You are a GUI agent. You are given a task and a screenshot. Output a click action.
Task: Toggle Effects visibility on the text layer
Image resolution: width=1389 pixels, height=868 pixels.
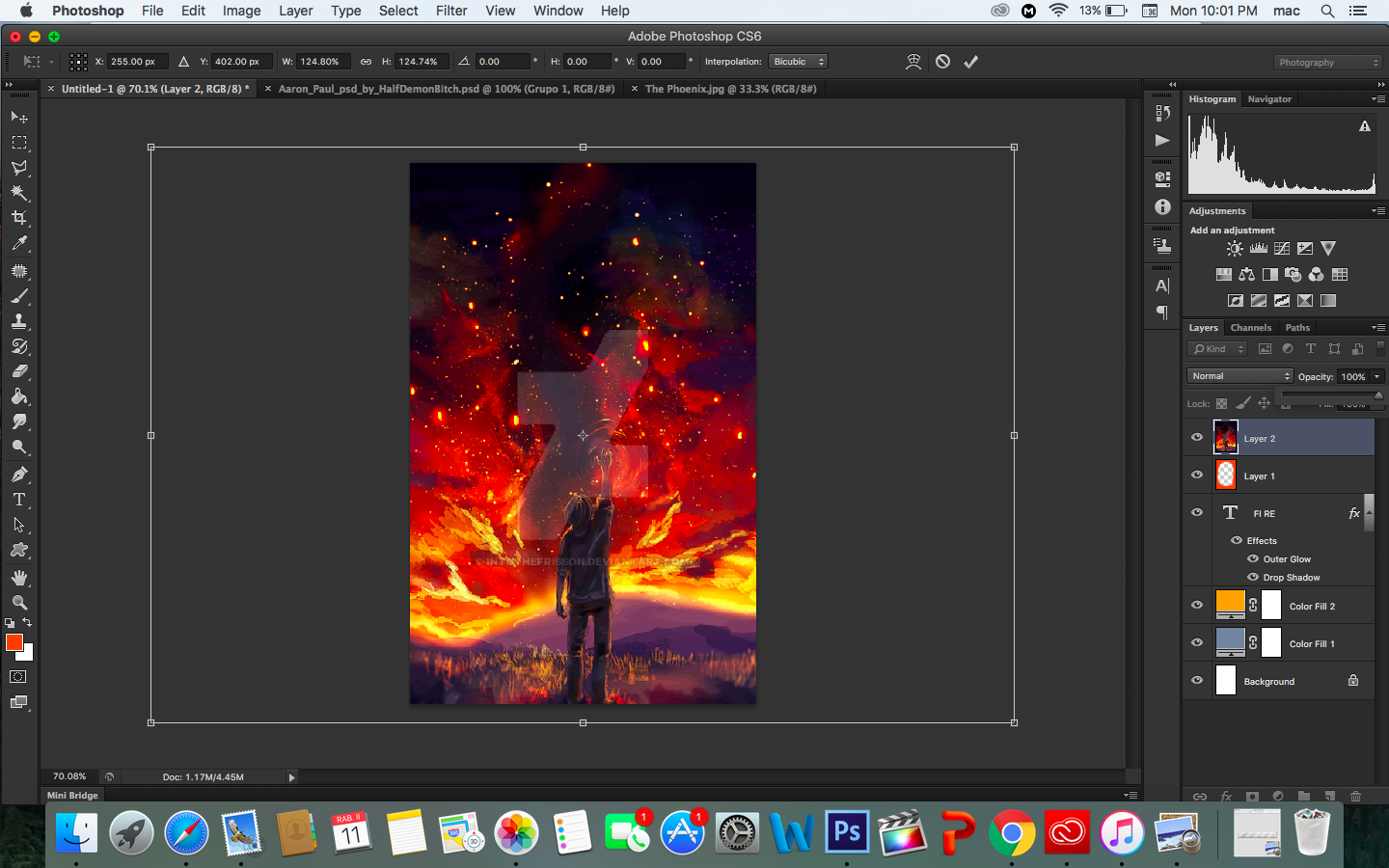pos(1237,540)
